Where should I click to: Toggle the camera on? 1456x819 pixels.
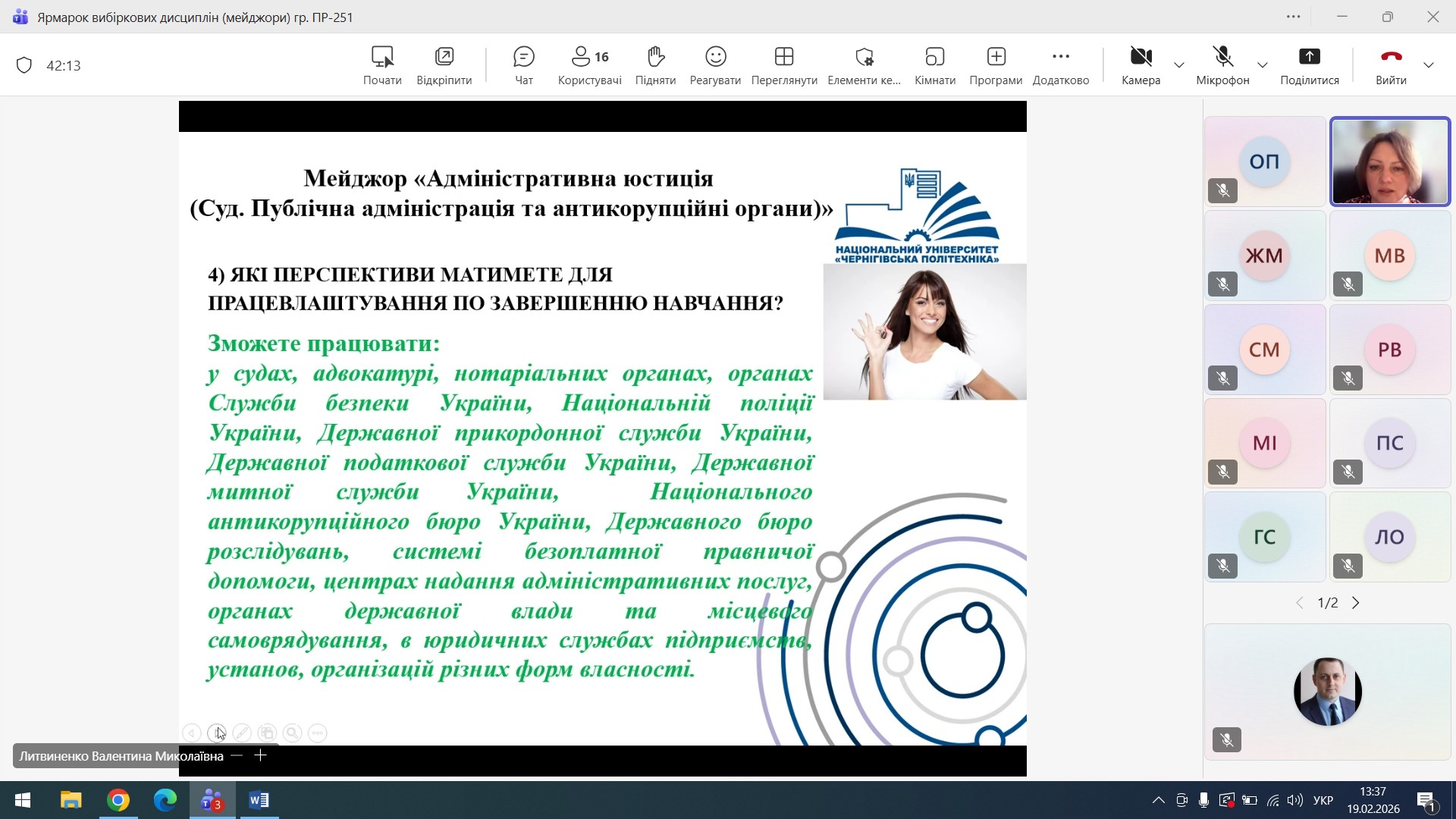click(1141, 64)
